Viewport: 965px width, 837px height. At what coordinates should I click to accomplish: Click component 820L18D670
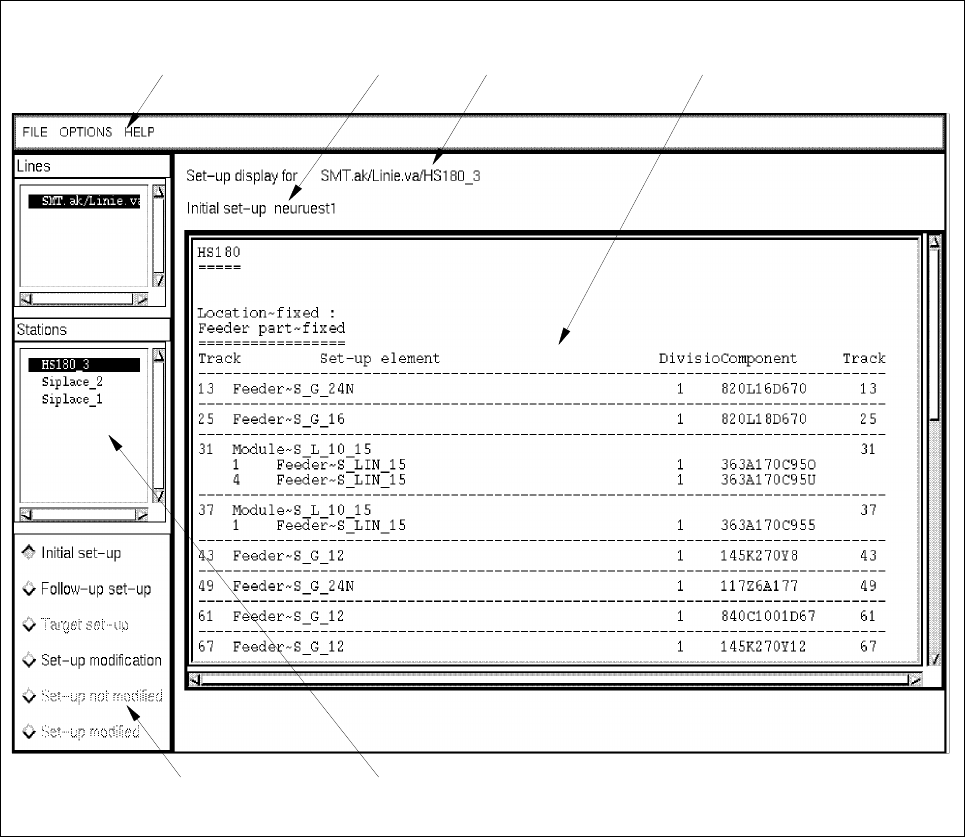point(764,419)
